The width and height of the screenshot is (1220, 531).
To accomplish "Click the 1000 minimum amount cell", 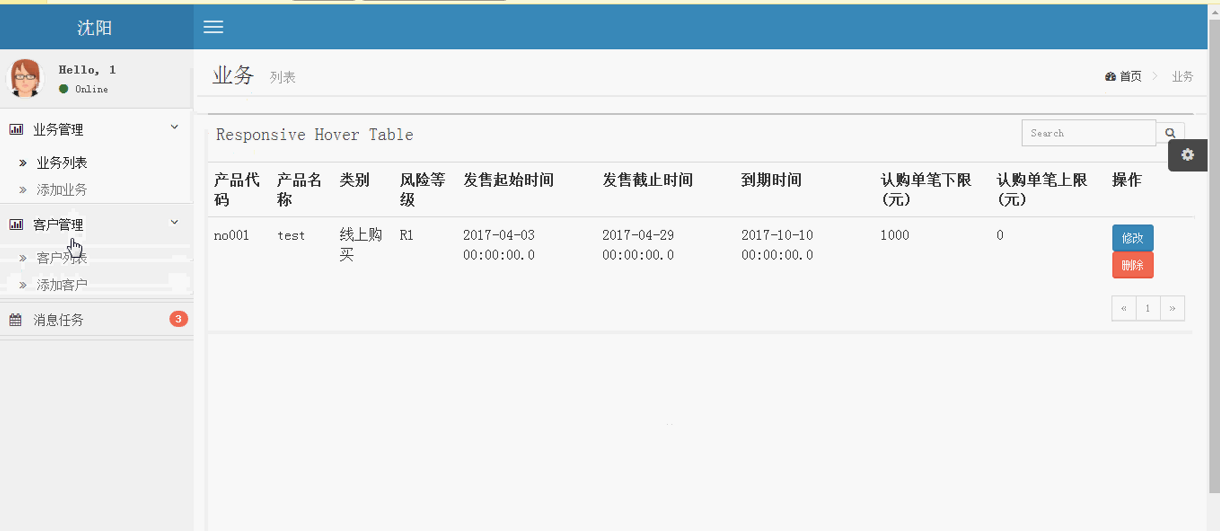I will 895,236.
